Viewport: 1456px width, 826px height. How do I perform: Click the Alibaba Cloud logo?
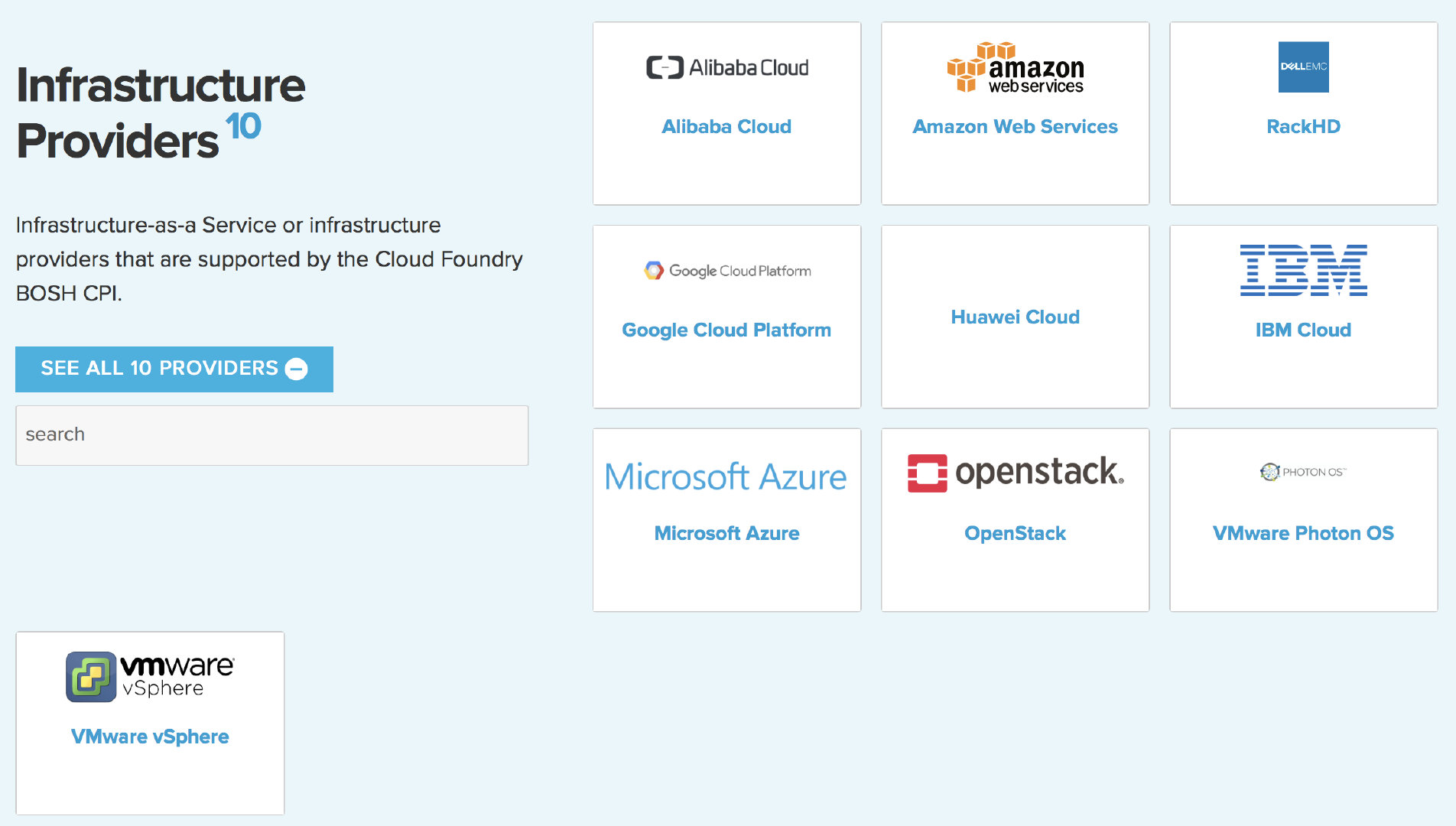pos(726,68)
